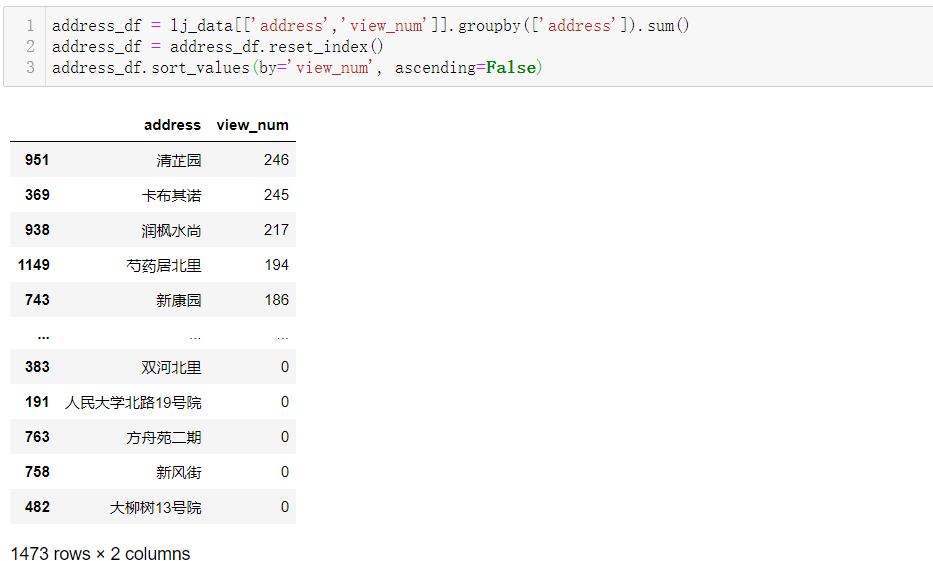Click code line 3 with sort_values
933x561 pixels.
(x=296, y=68)
